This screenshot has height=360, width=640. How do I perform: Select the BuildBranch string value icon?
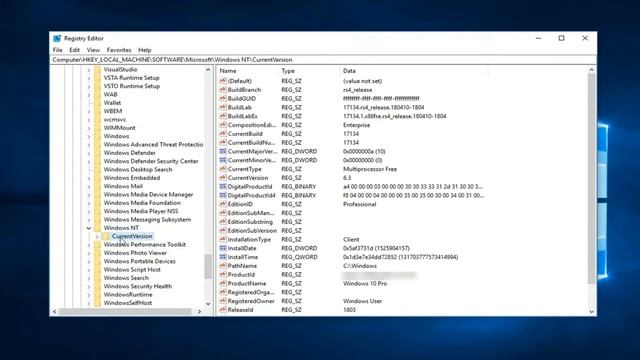(223, 90)
